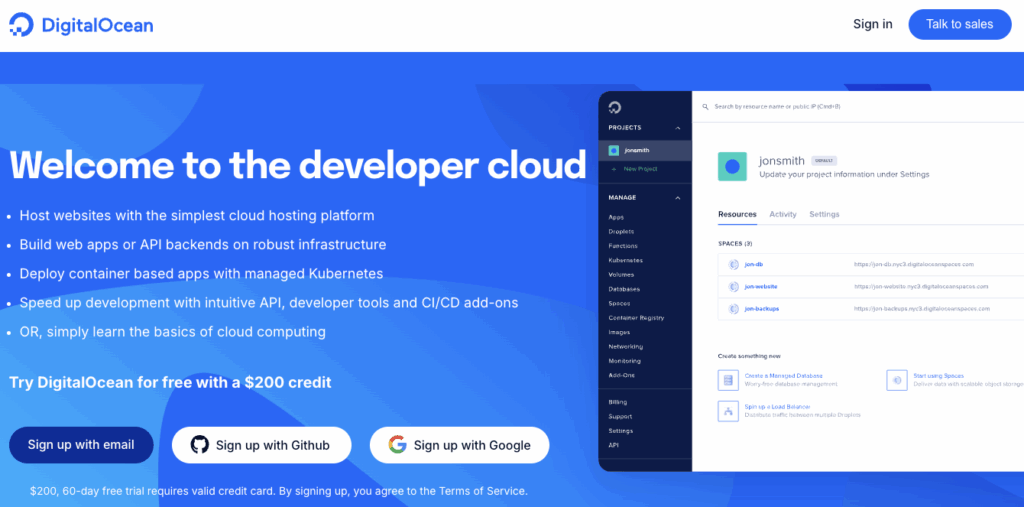Click the jonsmith project title
The width and height of the screenshot is (1024, 507).
click(x=782, y=161)
